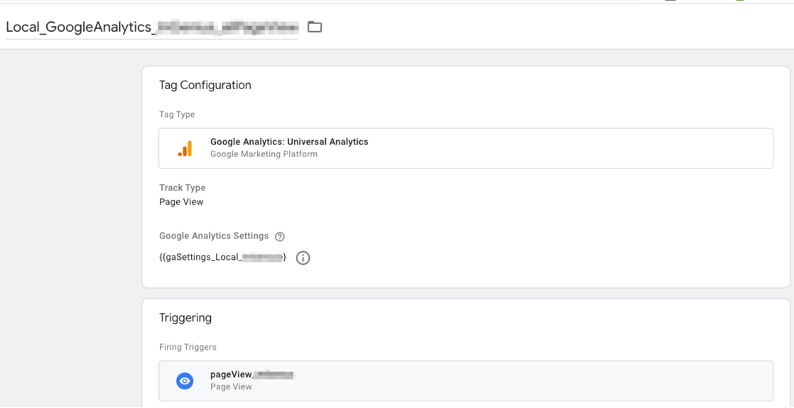Open the Triggering section heading

click(185, 318)
